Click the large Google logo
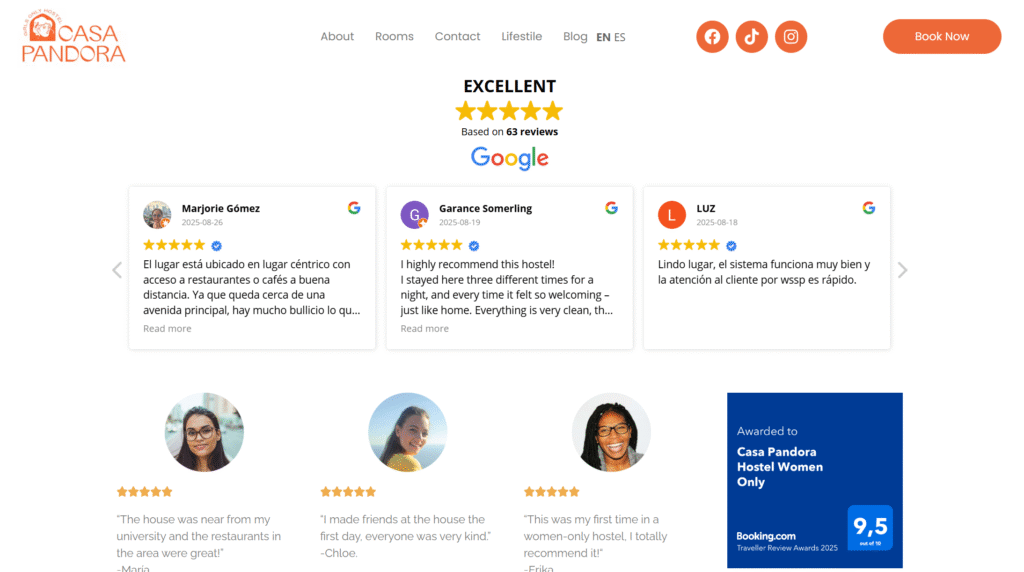The height and width of the screenshot is (572, 1024). click(x=510, y=158)
